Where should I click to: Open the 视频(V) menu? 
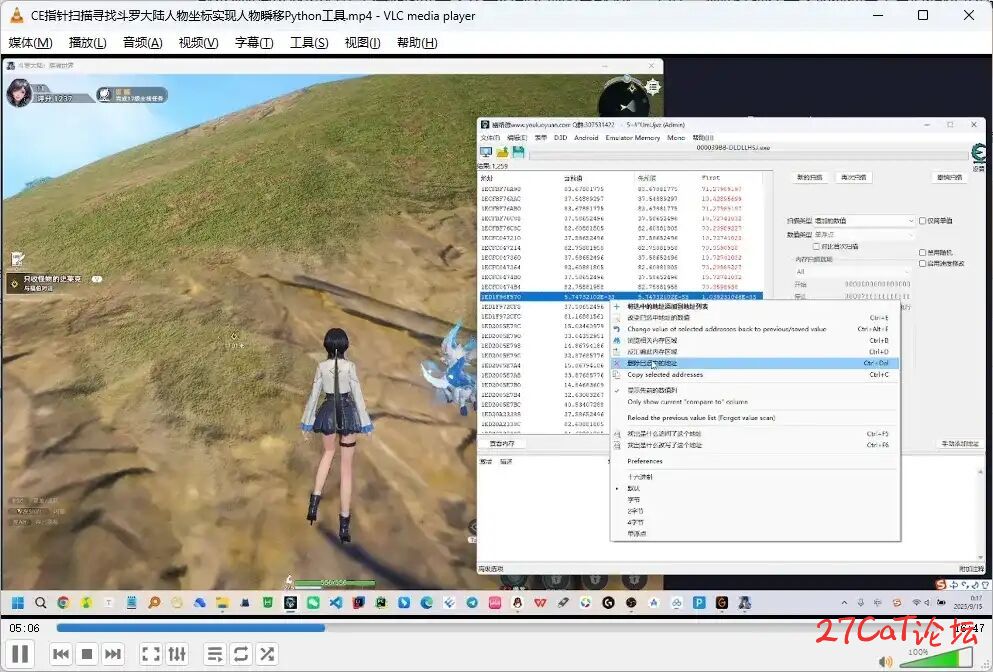[198, 42]
